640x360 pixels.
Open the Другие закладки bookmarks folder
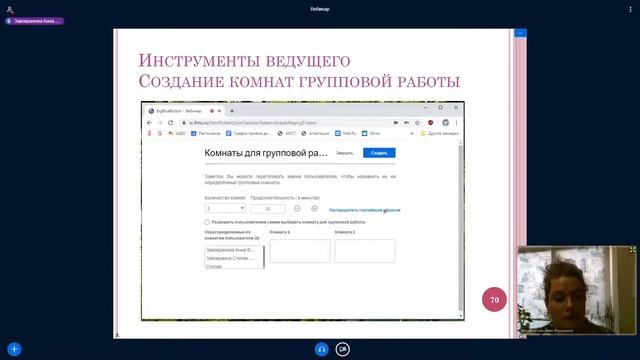[x=440, y=133]
